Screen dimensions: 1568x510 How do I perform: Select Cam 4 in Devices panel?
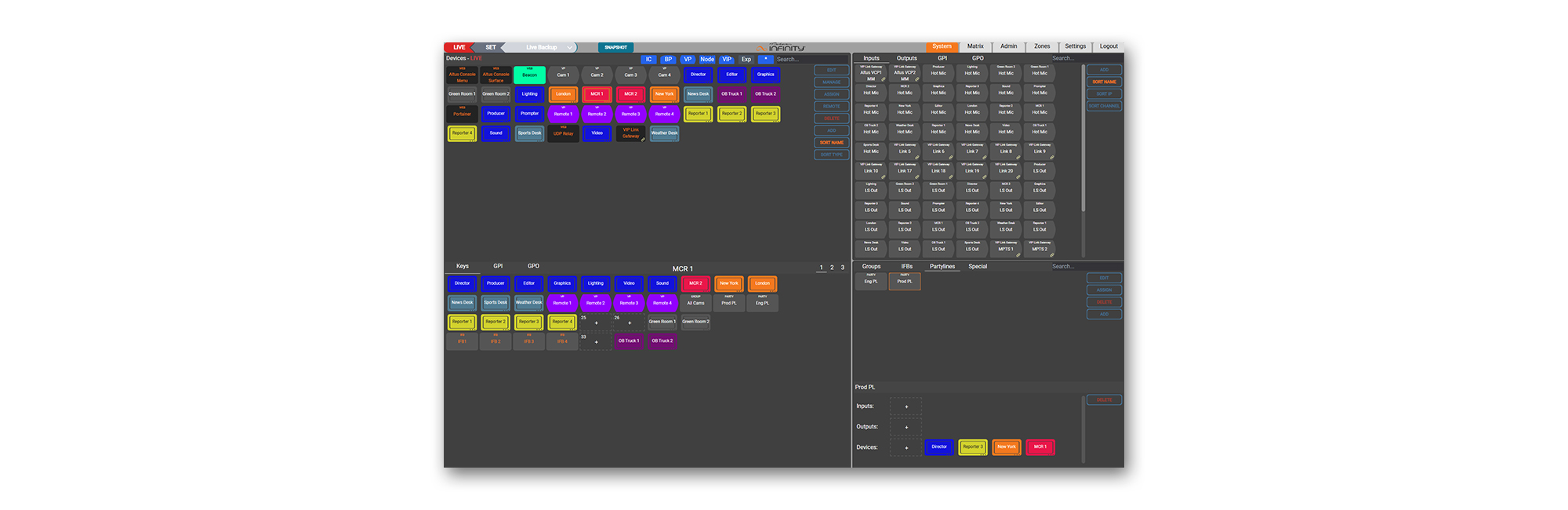click(664, 75)
